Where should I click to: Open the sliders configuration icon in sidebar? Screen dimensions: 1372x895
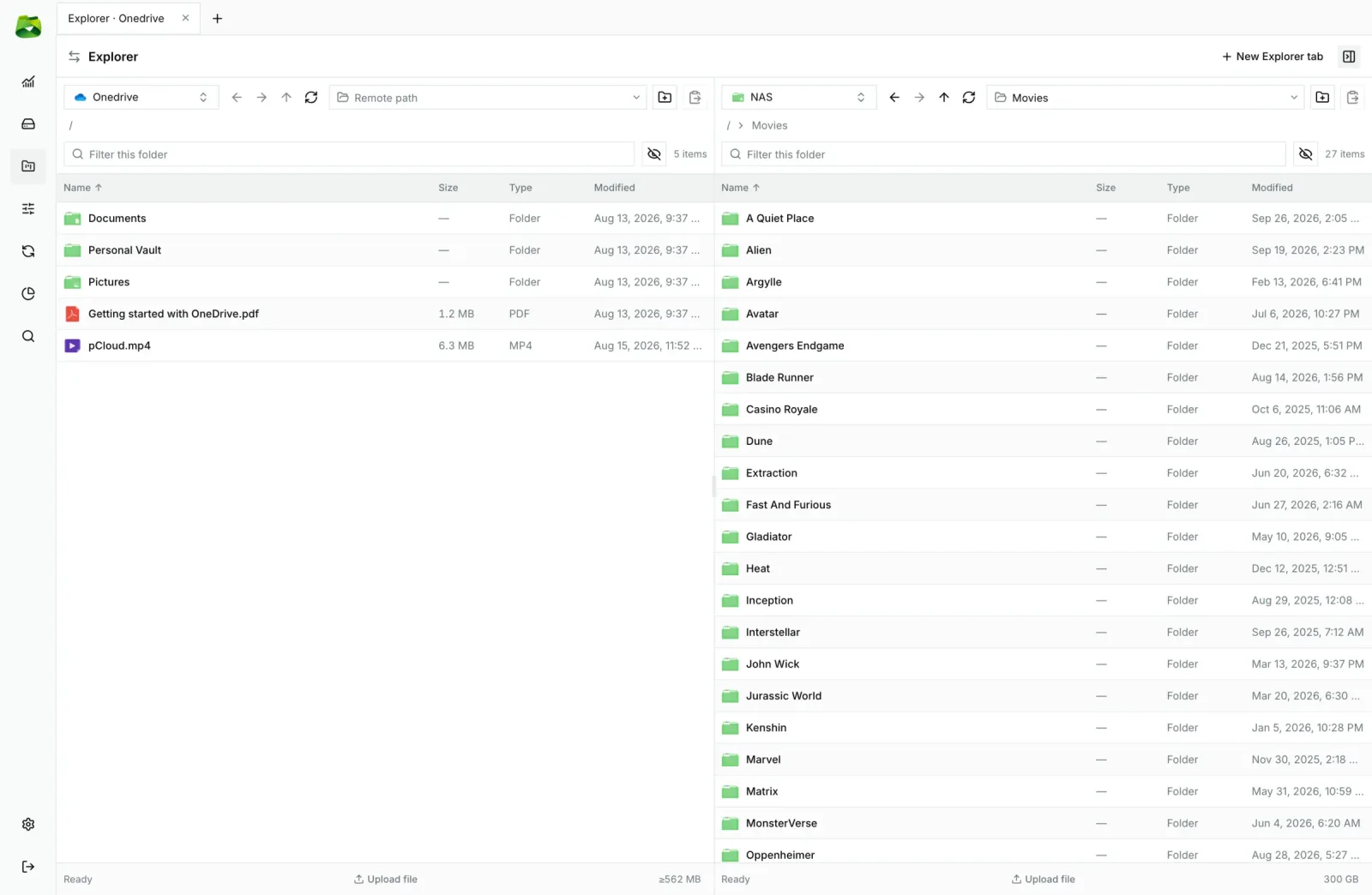coord(28,208)
